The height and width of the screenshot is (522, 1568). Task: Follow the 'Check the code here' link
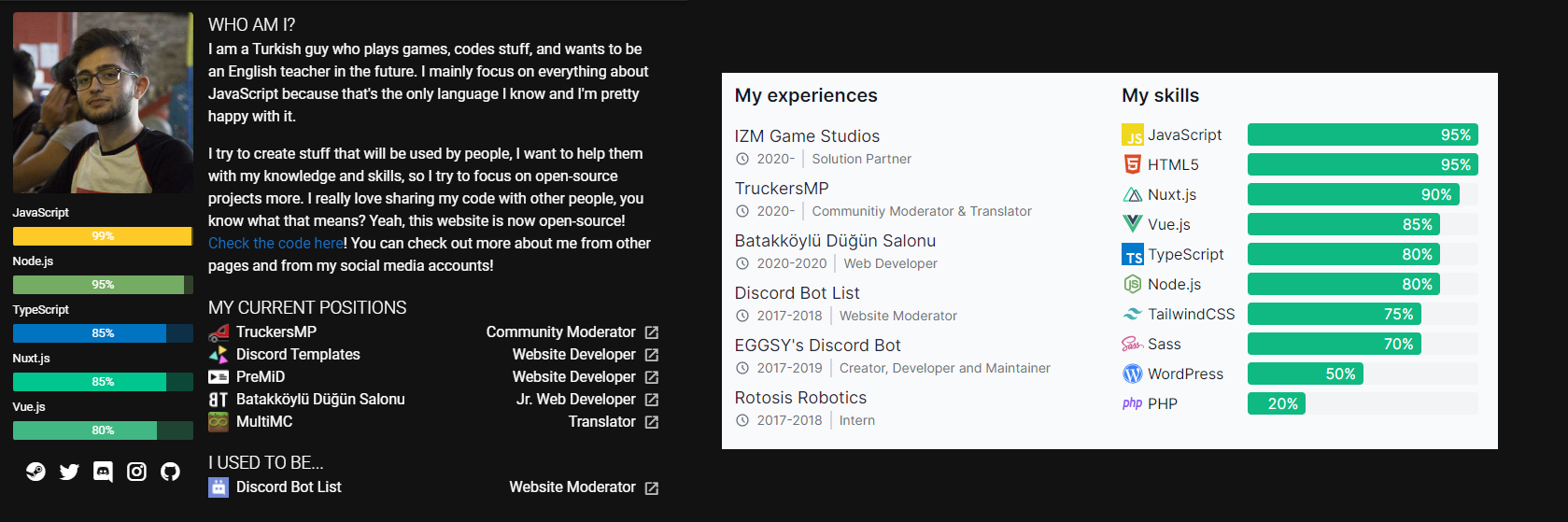(275, 243)
